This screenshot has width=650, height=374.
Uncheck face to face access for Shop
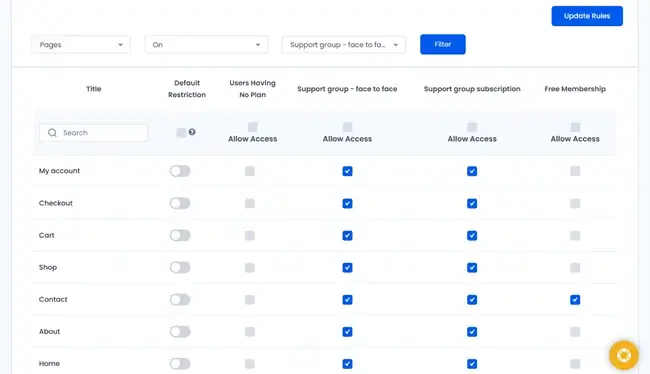point(347,268)
